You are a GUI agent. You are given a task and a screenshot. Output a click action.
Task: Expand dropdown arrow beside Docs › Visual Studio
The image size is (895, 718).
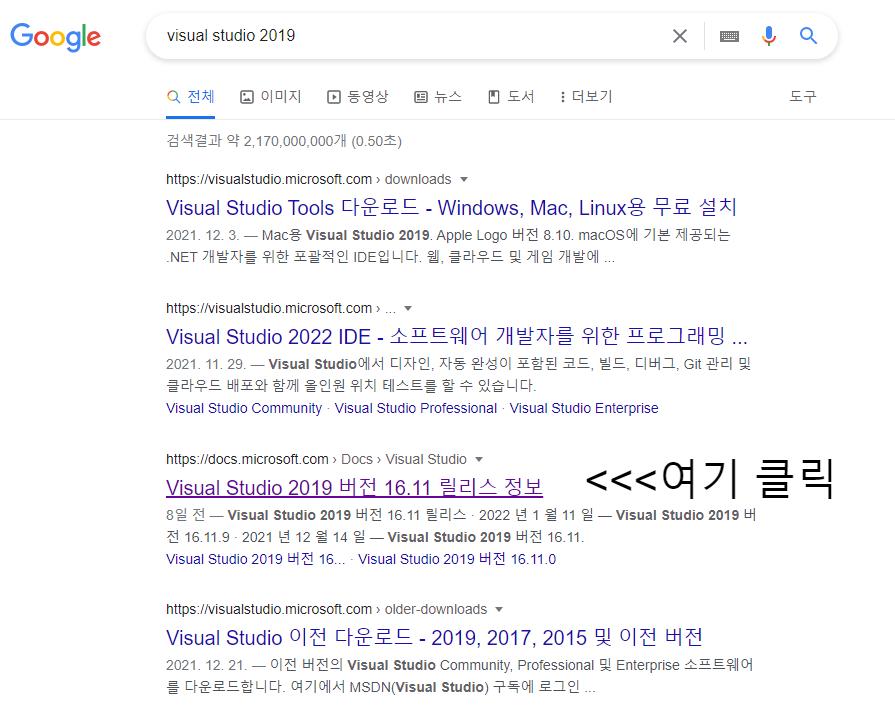click(479, 459)
